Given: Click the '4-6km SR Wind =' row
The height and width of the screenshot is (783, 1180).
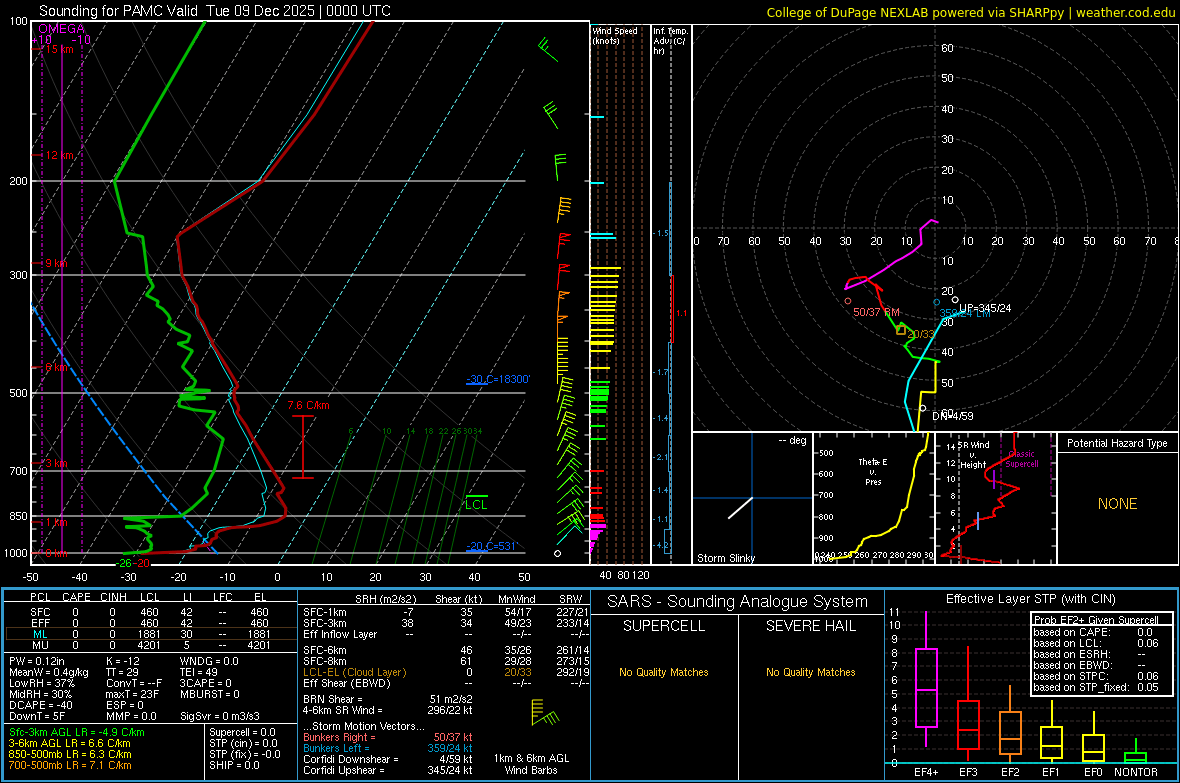Looking at the screenshot, I should pyautogui.click(x=388, y=711).
